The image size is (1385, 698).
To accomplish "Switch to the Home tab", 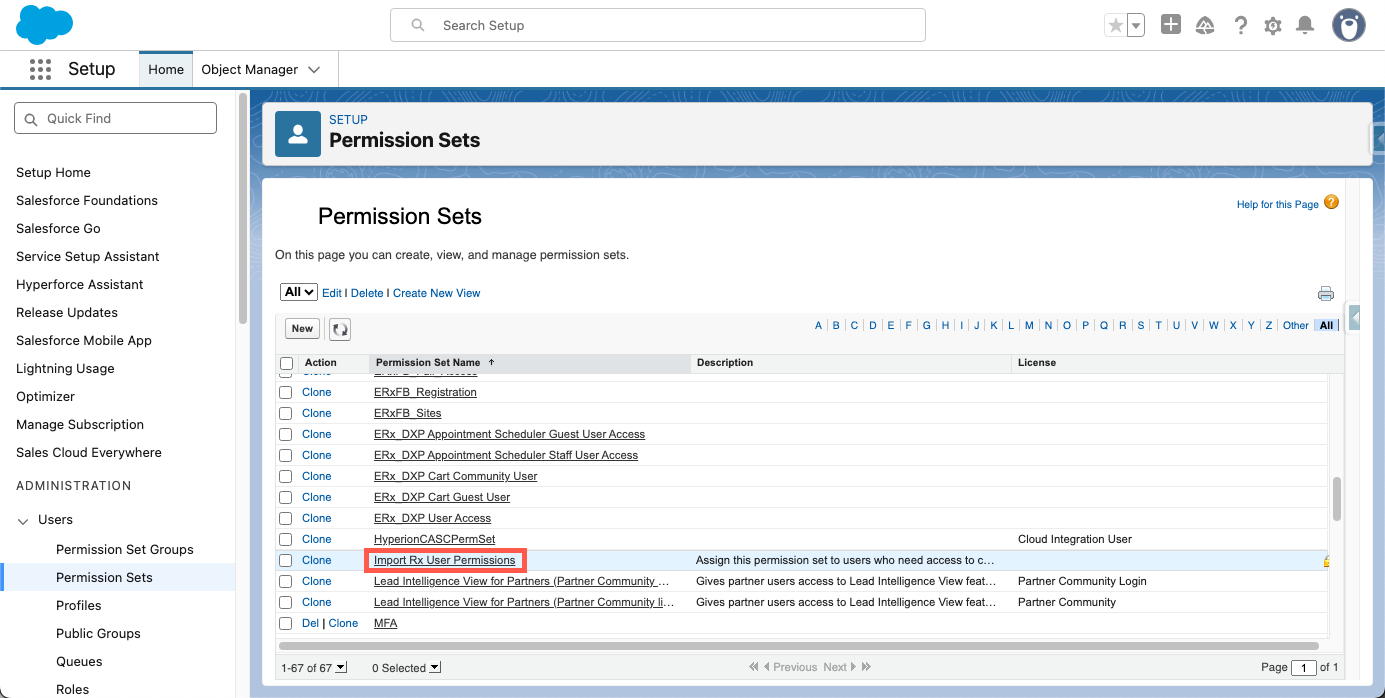I will 166,69.
